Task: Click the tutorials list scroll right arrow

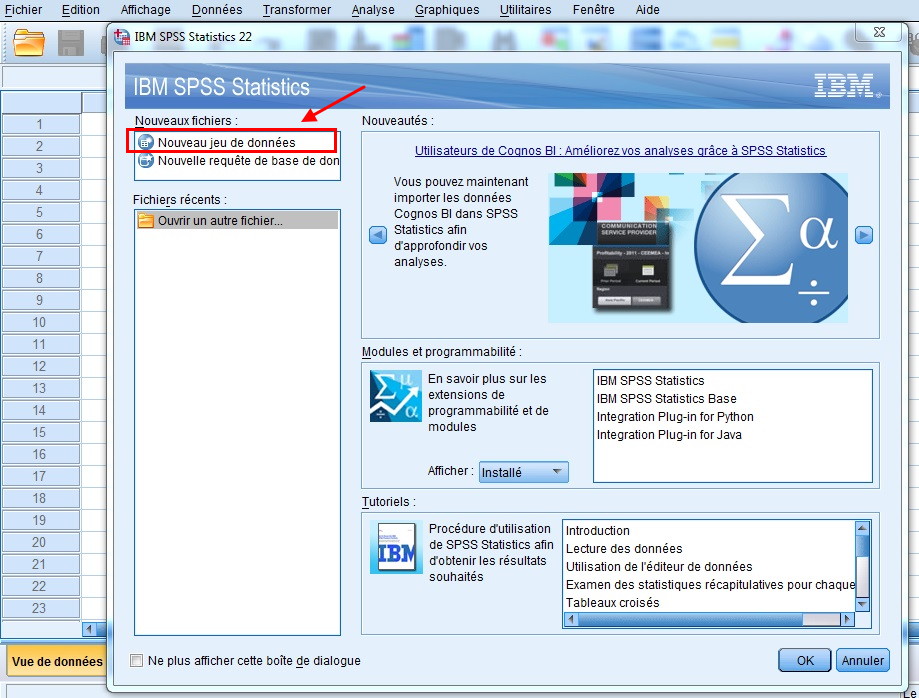Action: 847,619
